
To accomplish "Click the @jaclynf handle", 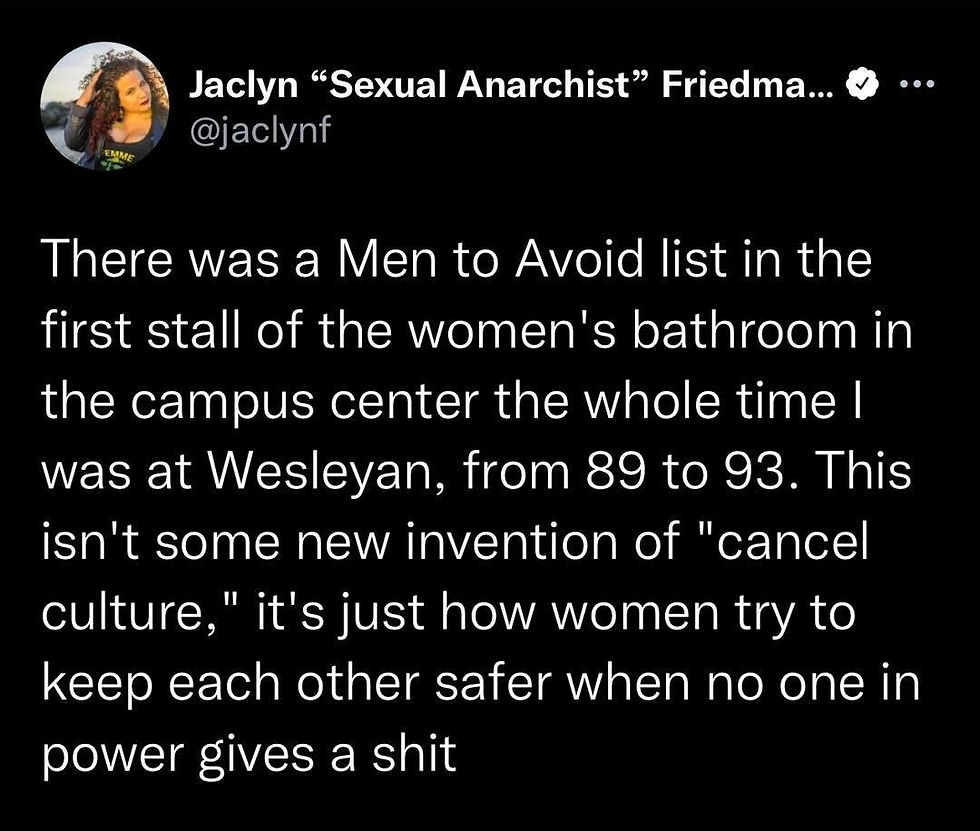I will pyautogui.click(x=256, y=128).
